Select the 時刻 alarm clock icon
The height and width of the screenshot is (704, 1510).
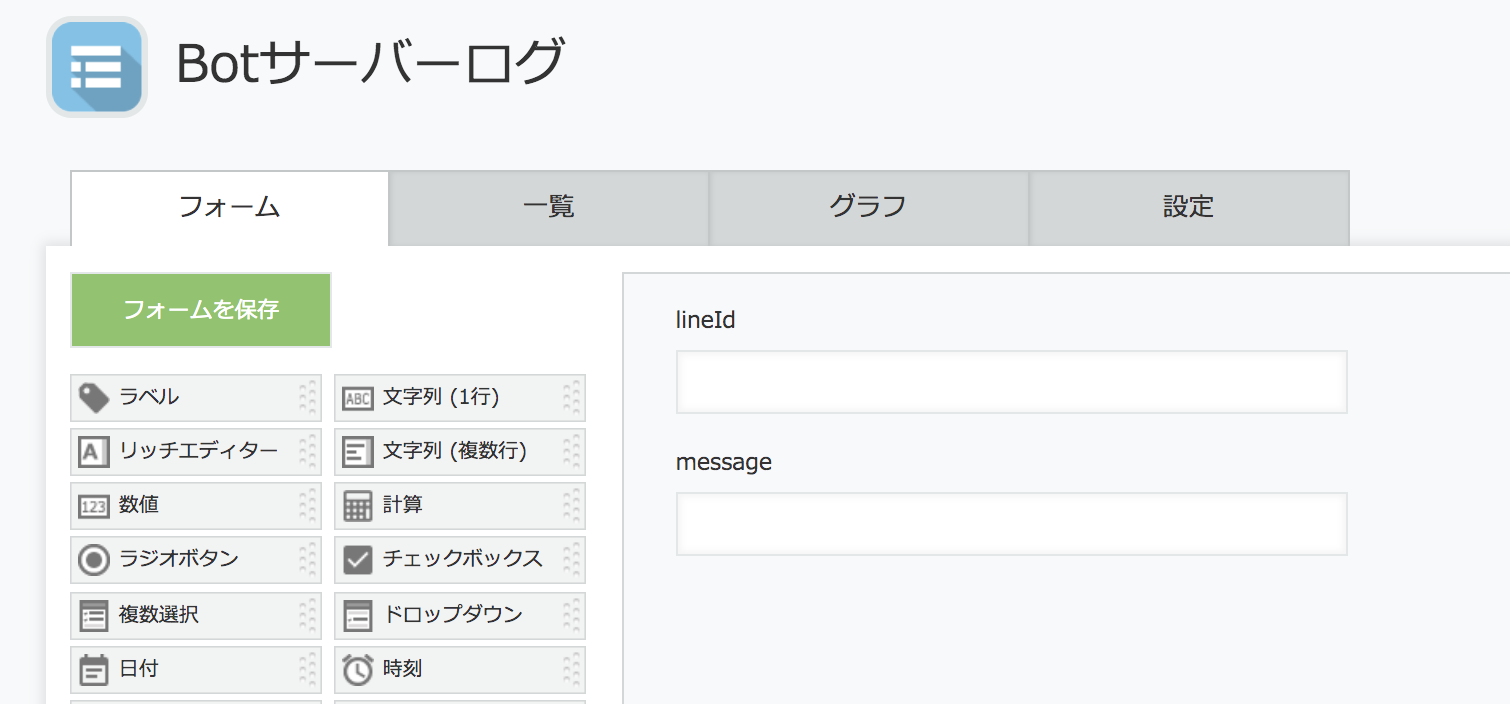coord(357,669)
